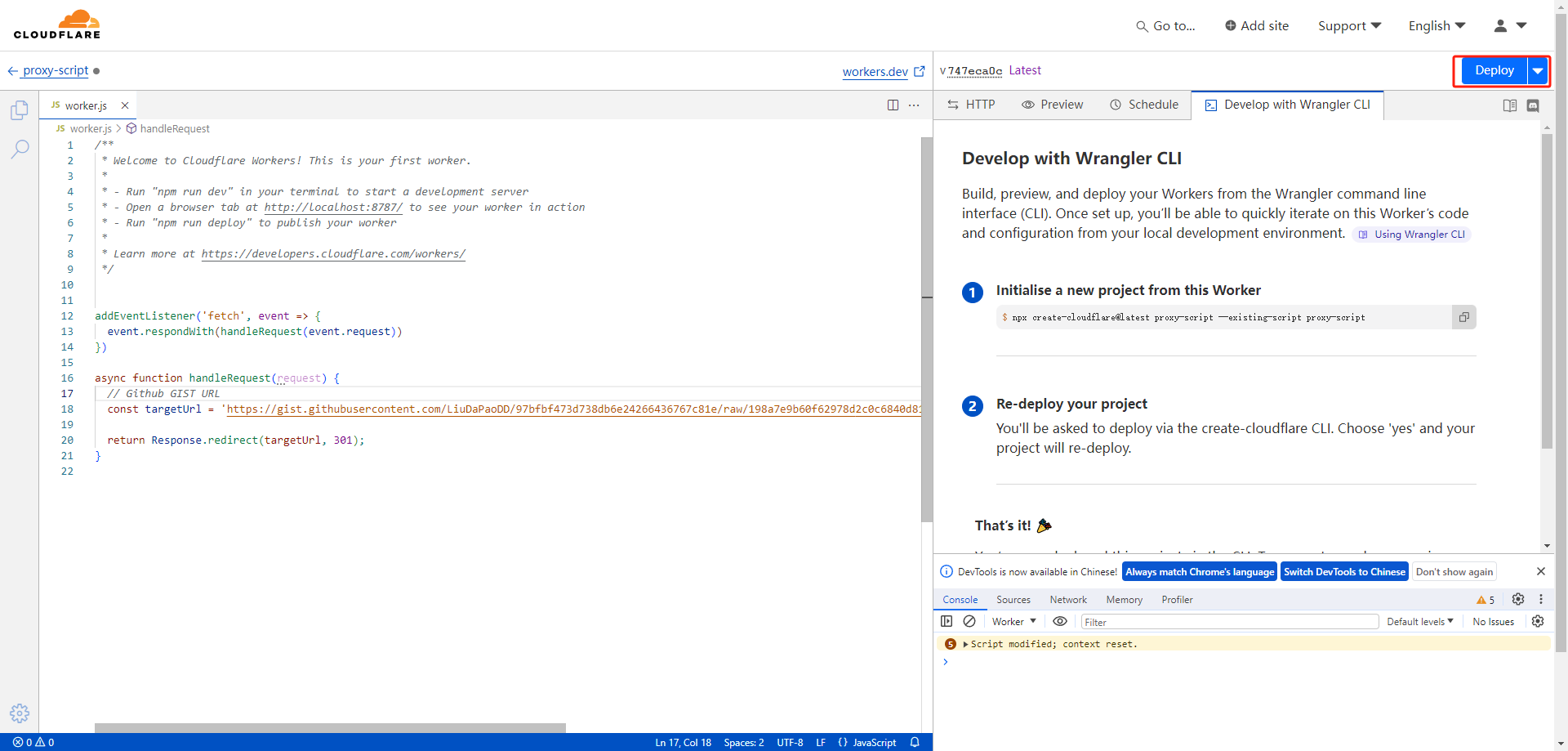The width and height of the screenshot is (1568, 751).
Task: Switch to the HTTP tab
Action: (971, 105)
